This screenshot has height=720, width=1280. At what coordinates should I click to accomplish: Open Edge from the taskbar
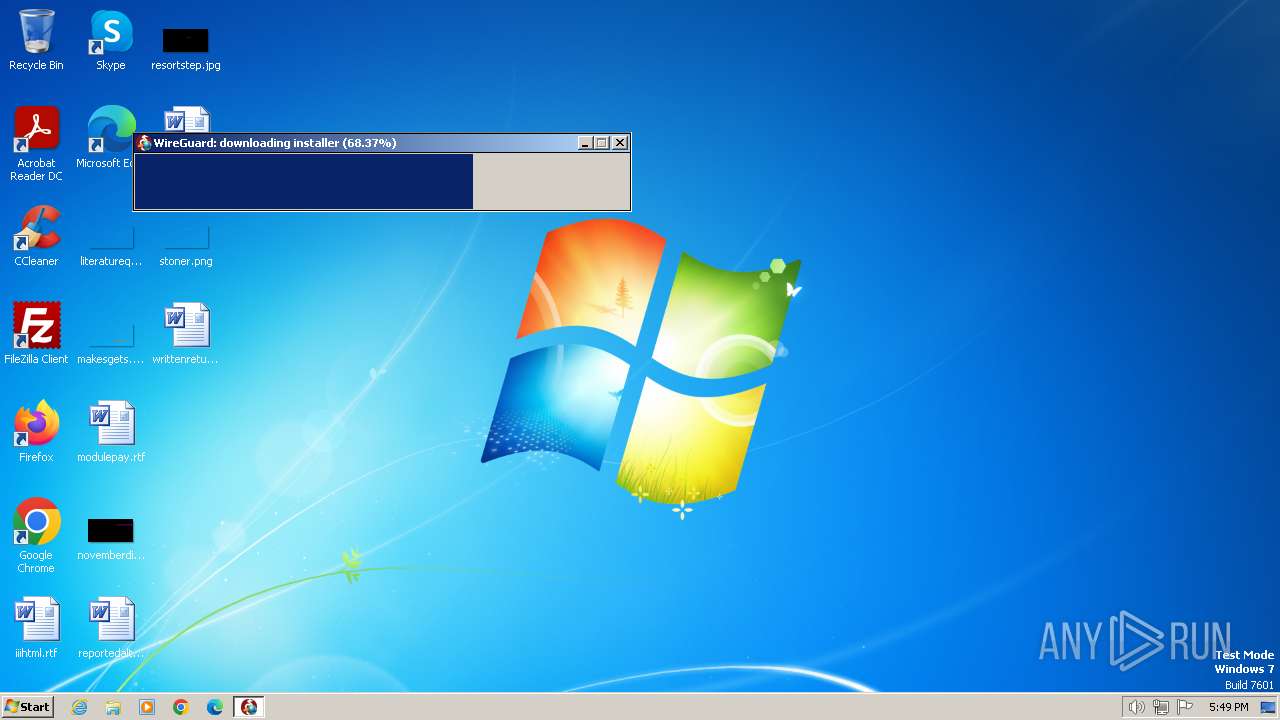click(215, 707)
